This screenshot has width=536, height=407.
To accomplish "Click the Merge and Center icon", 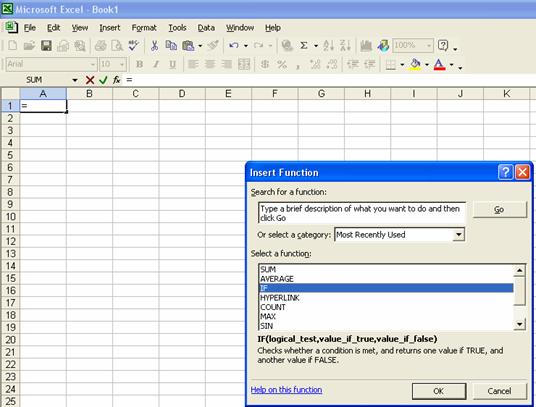I will coord(244,64).
